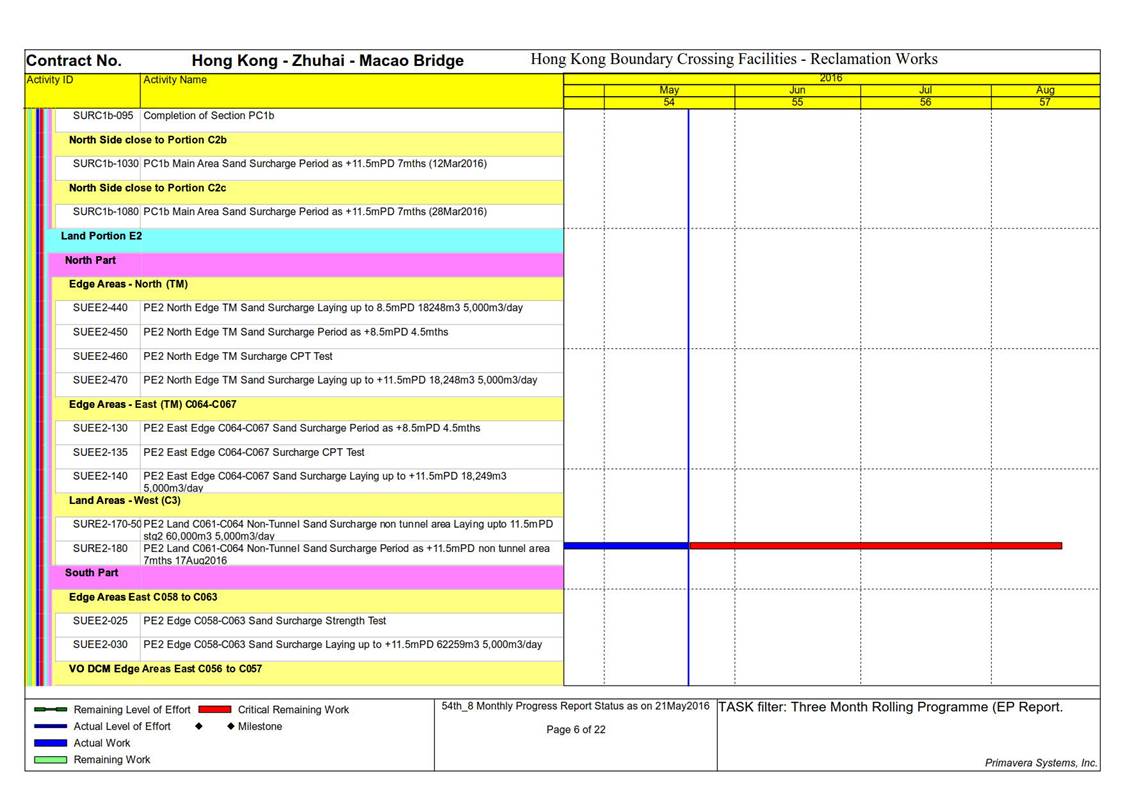Click activity ID SUEE2-130
1123x794 pixels.
click(x=100, y=428)
